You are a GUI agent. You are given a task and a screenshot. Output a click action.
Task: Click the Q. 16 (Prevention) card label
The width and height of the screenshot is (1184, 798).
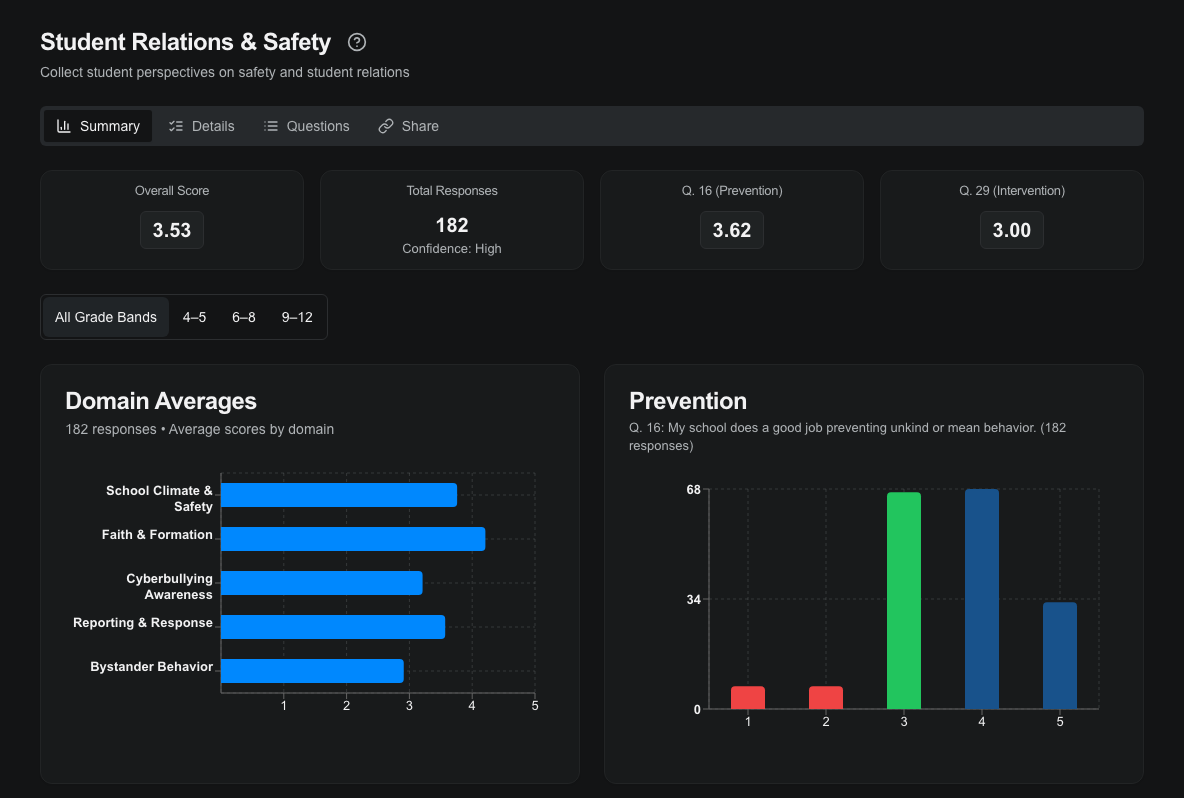[732, 191]
